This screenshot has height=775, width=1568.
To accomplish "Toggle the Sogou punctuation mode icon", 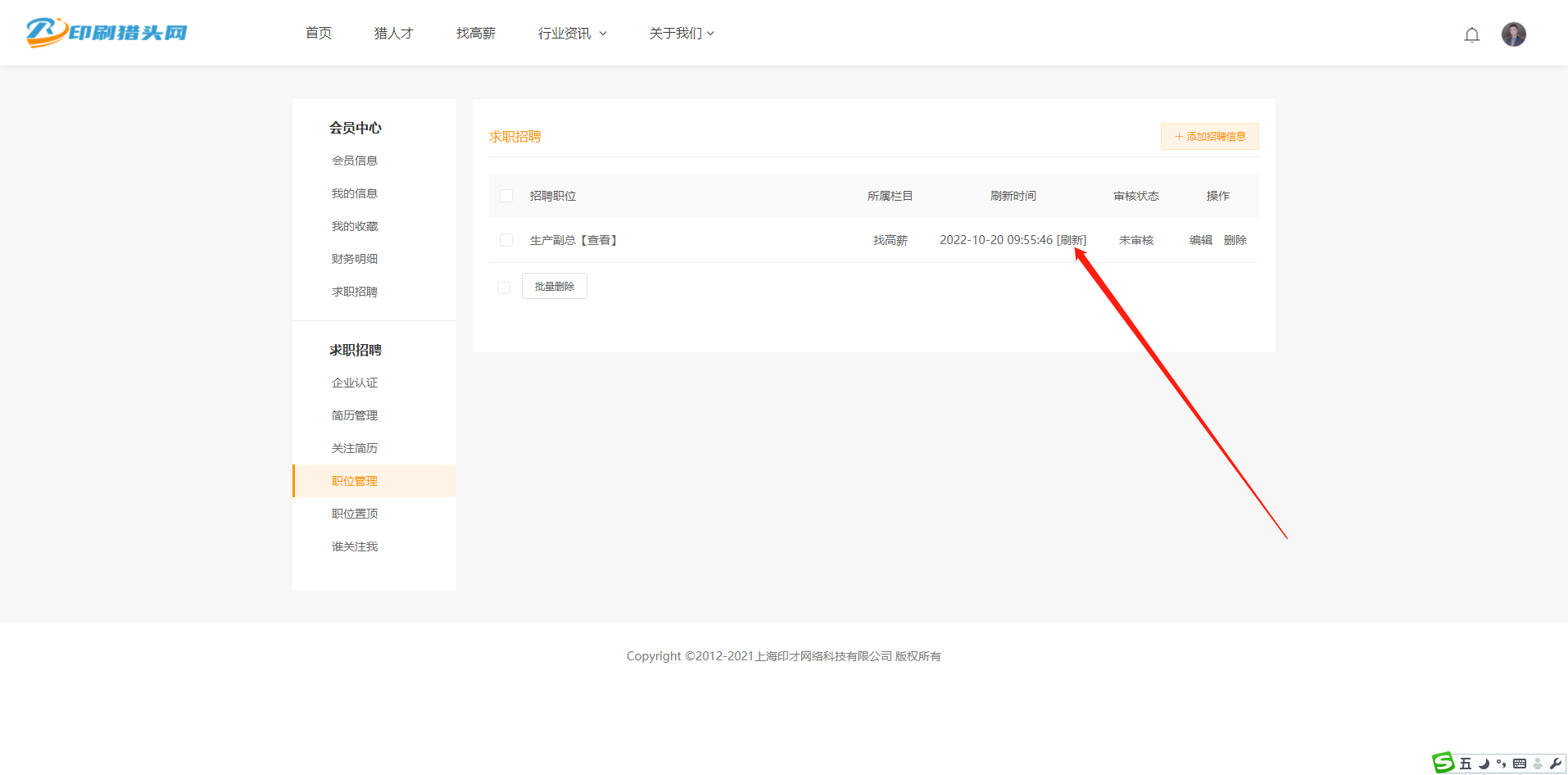I will 1502,764.
